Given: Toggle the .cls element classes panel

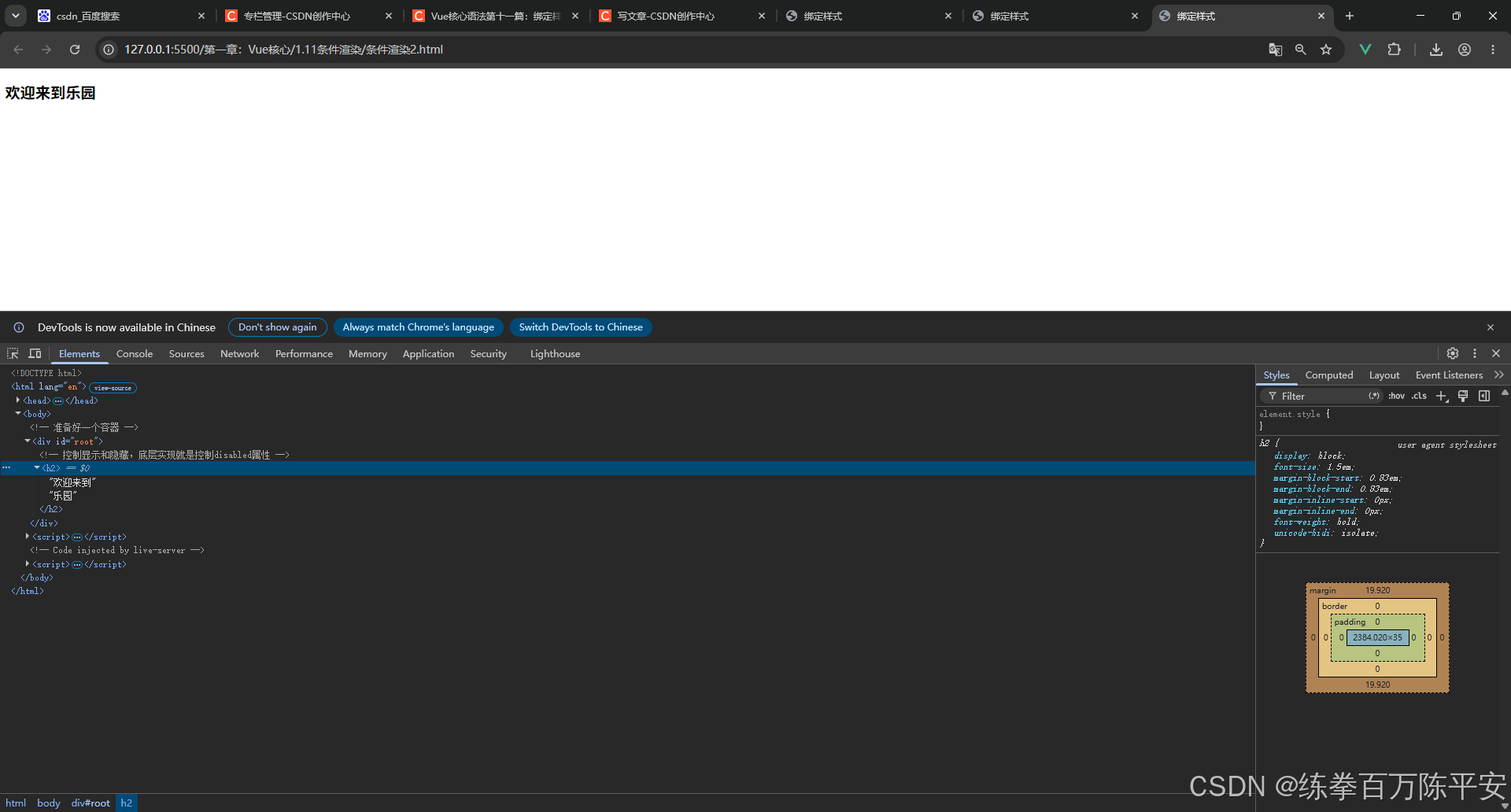Looking at the screenshot, I should click(x=1419, y=396).
